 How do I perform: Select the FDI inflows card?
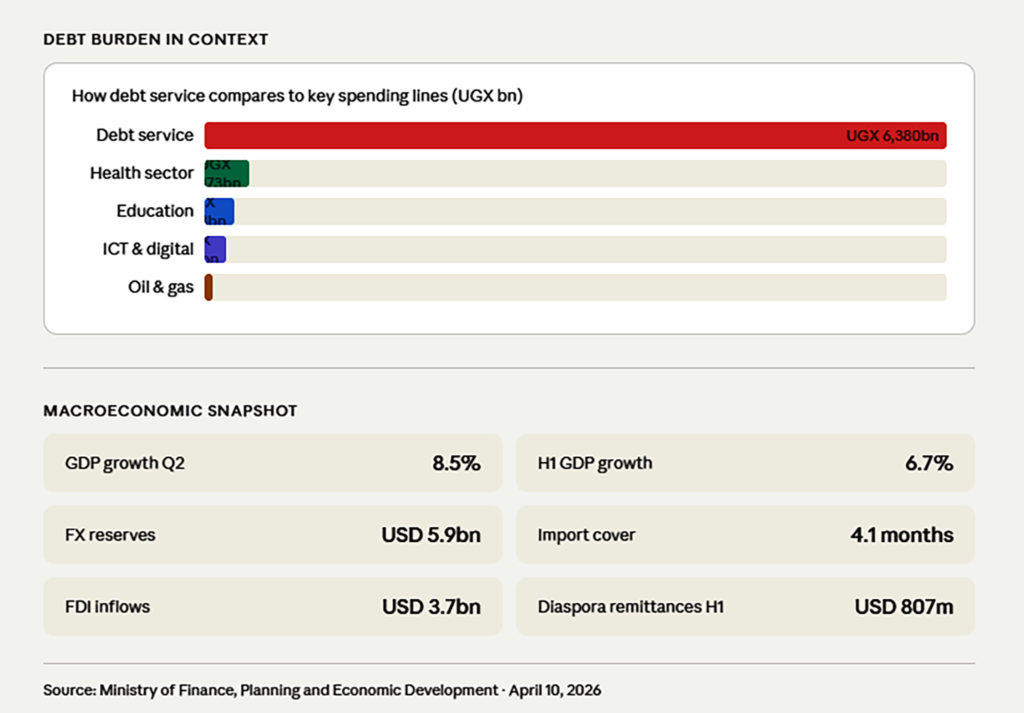click(272, 606)
